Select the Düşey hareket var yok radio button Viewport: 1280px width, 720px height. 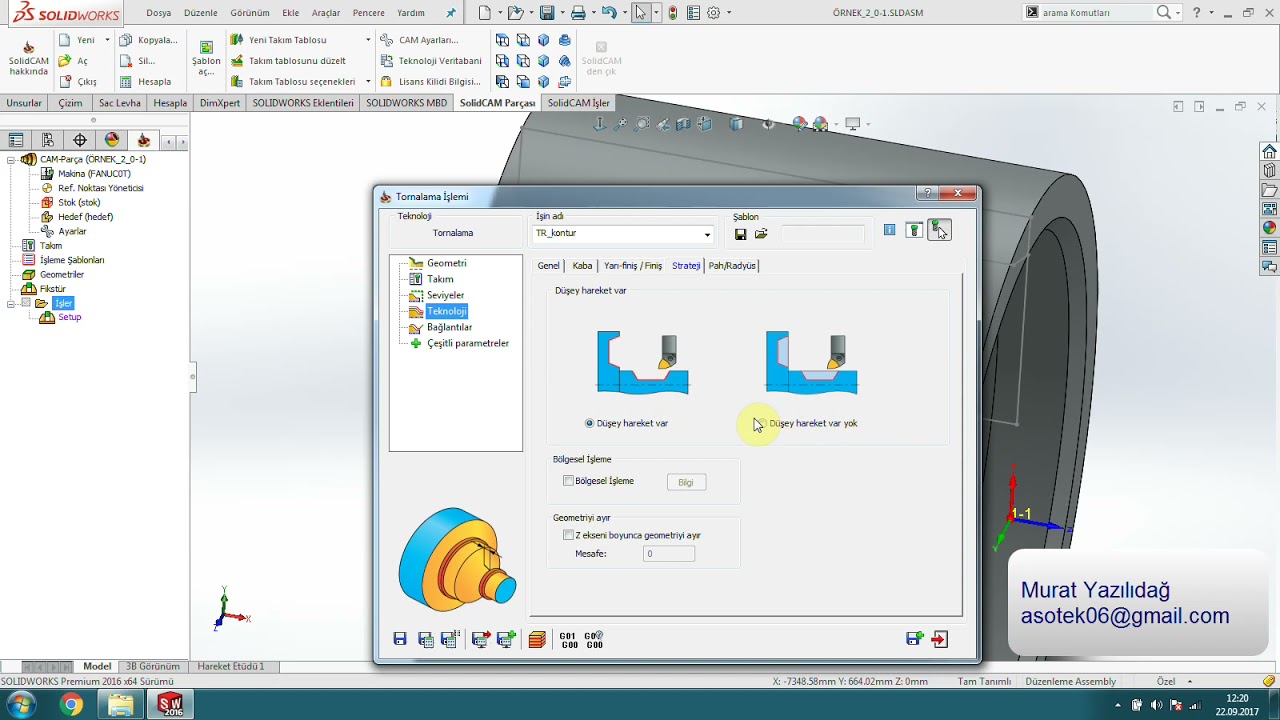762,423
